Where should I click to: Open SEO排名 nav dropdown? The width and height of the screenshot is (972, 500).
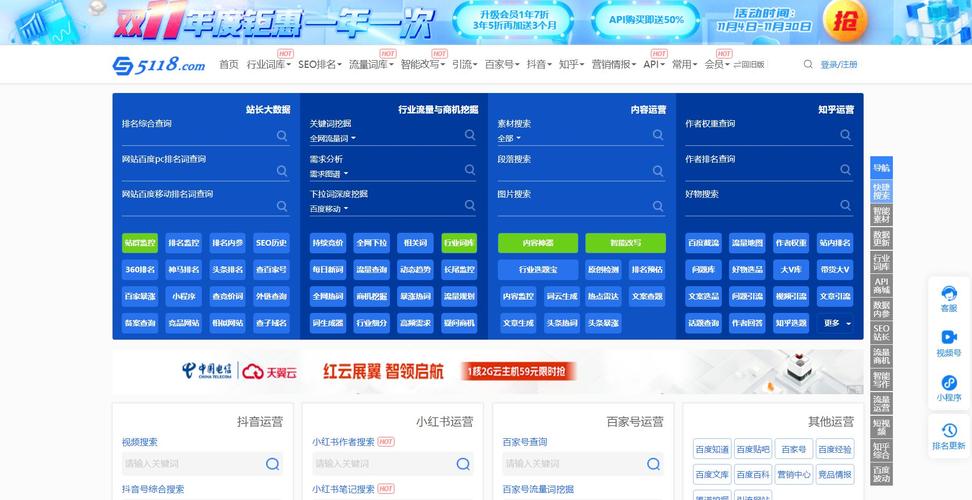(x=319, y=64)
